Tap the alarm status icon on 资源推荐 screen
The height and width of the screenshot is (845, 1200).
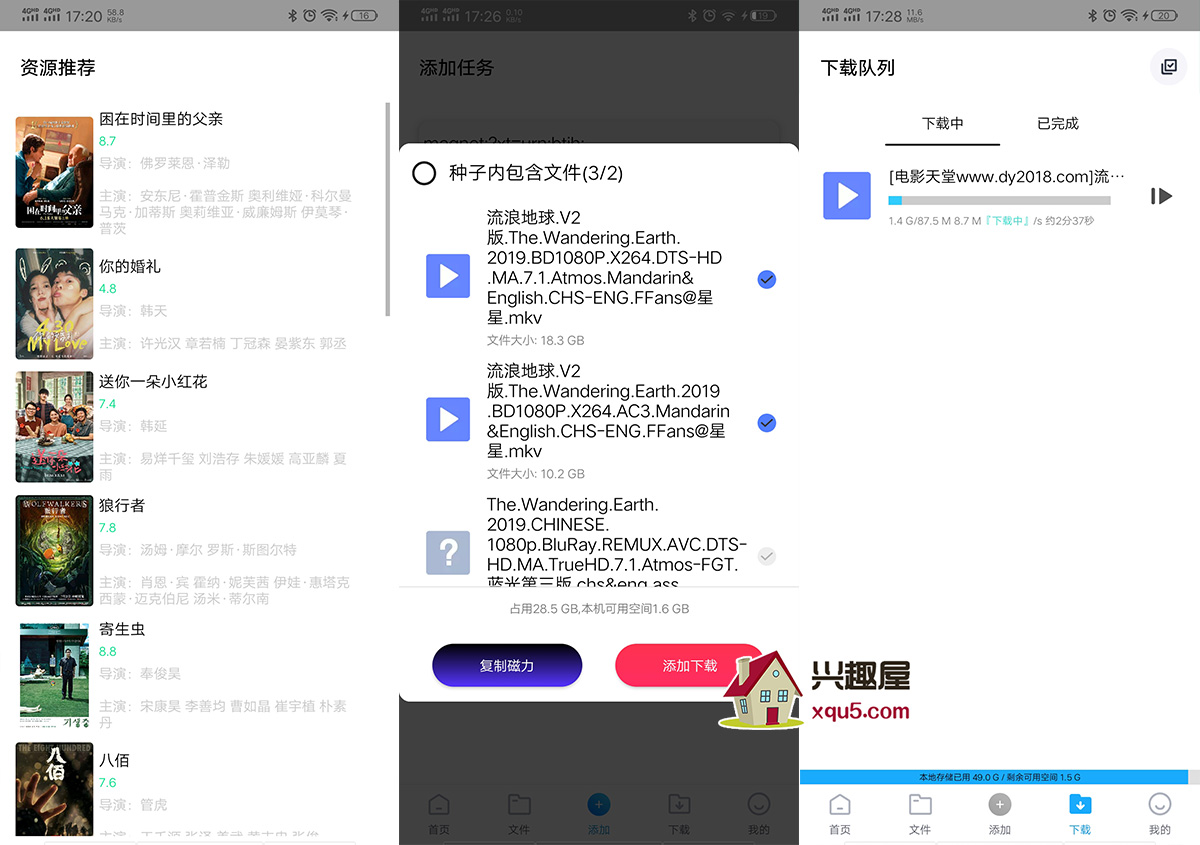[310, 15]
